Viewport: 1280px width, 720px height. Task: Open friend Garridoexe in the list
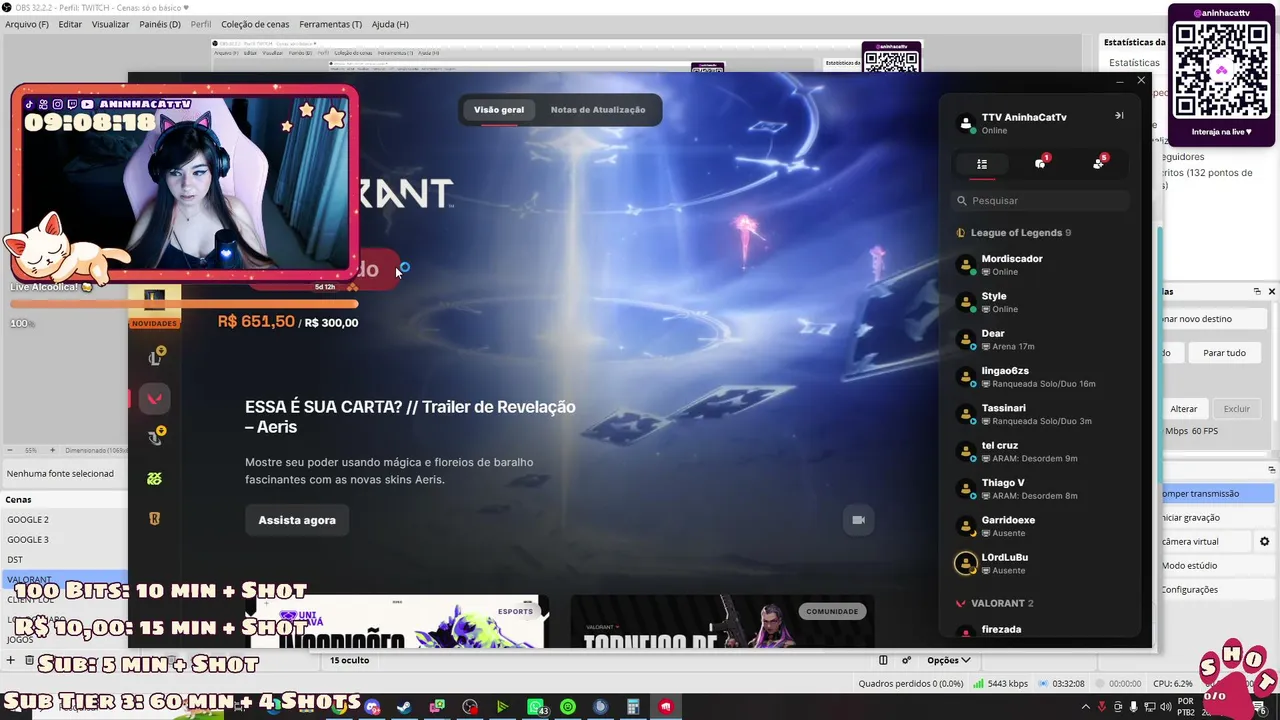coord(1040,526)
